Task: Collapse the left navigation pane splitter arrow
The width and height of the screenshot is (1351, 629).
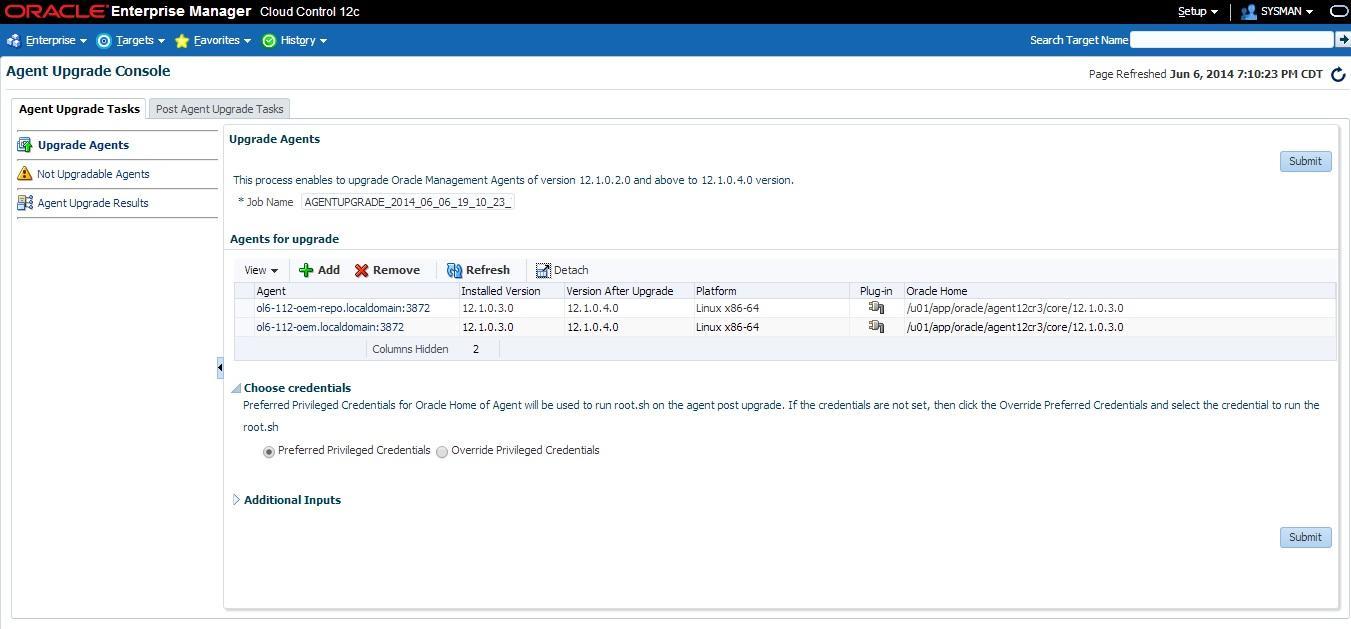Action: pos(220,368)
